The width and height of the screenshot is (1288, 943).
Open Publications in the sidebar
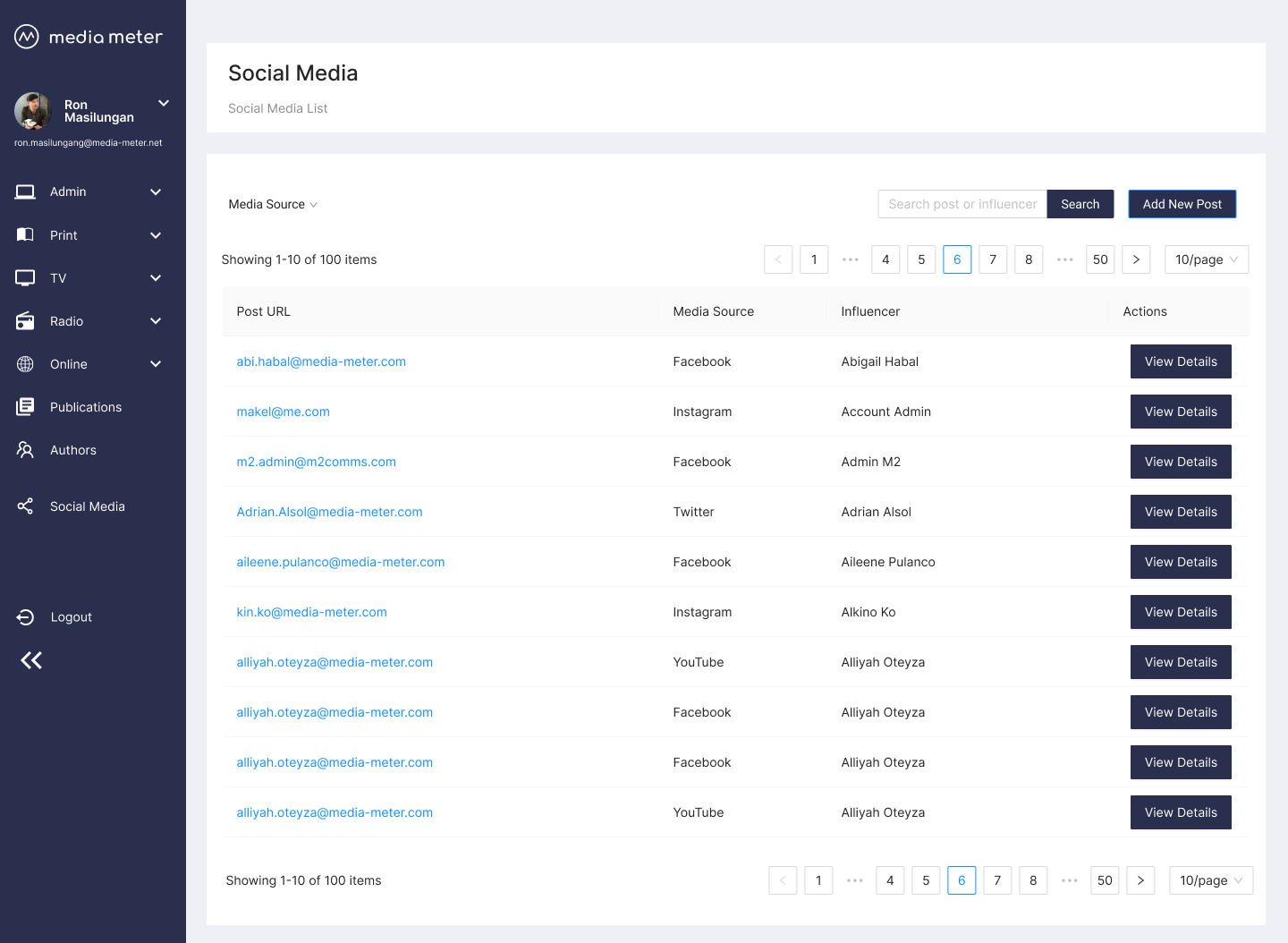(85, 407)
